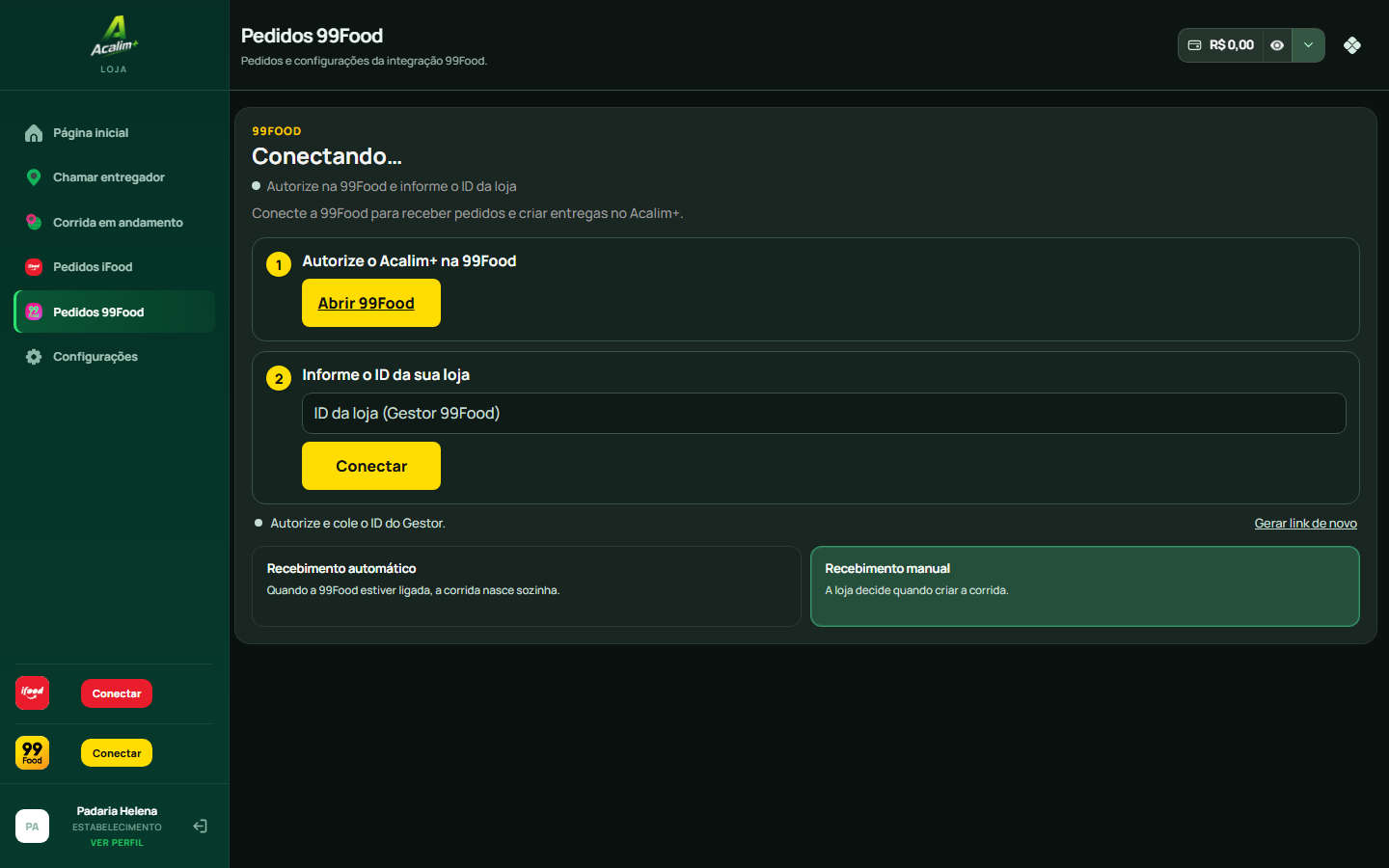This screenshot has height=868, width=1389.
Task: Click the Padaria Helena name
Action: (117, 811)
